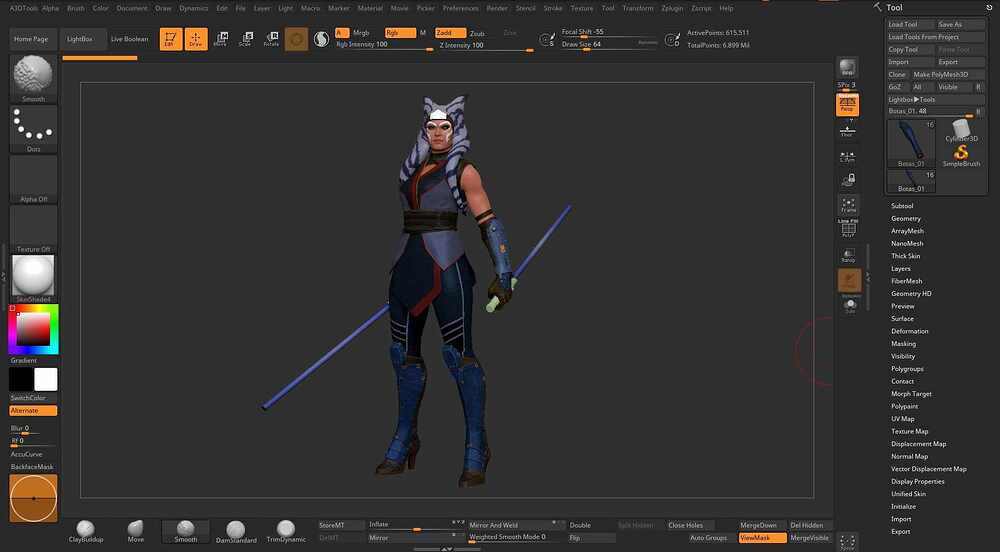Viewport: 1000px width, 552px height.
Task: Expand the Subtool palette section
Action: pos(902,206)
